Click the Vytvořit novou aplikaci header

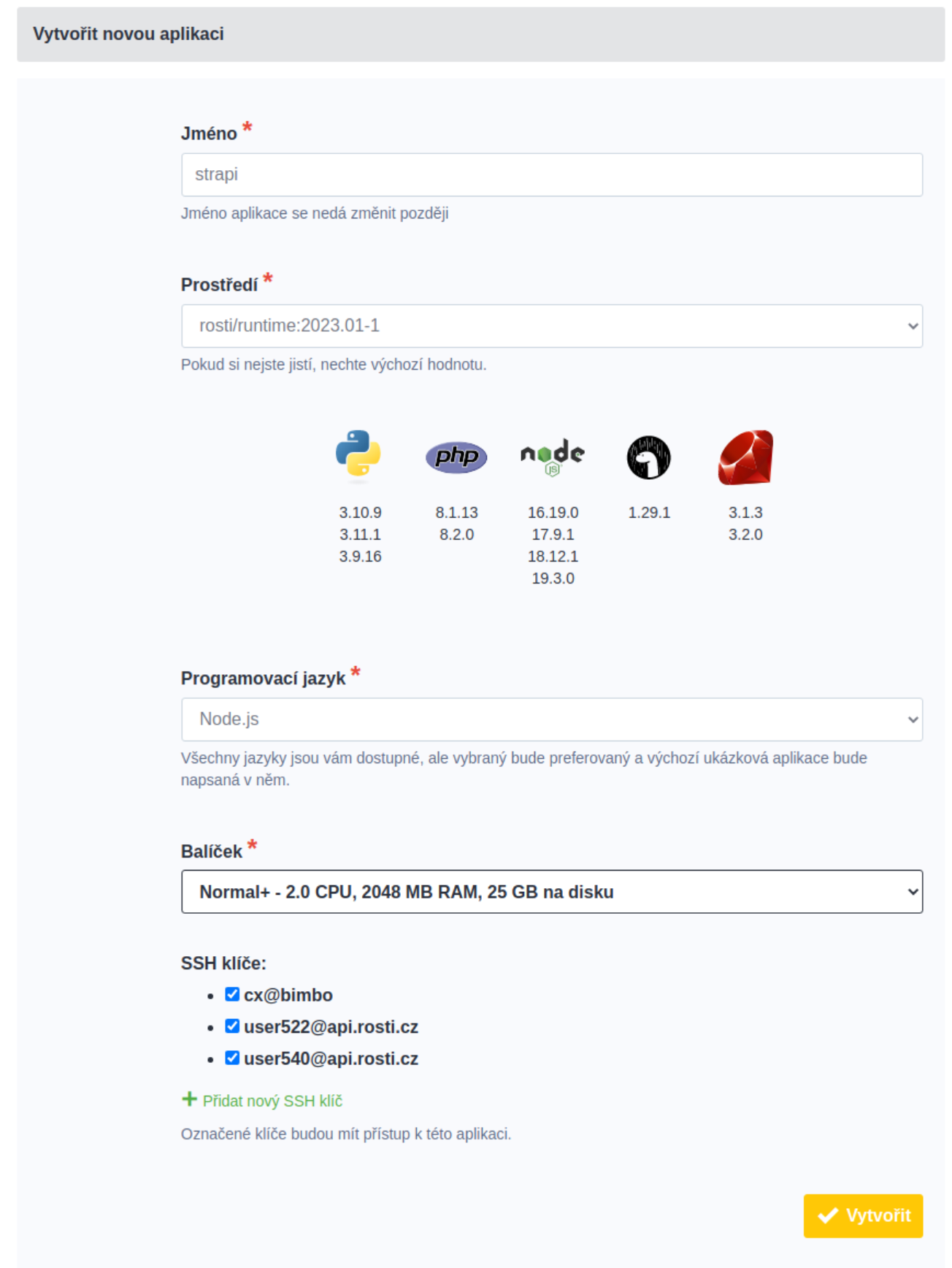pyautogui.click(x=128, y=34)
